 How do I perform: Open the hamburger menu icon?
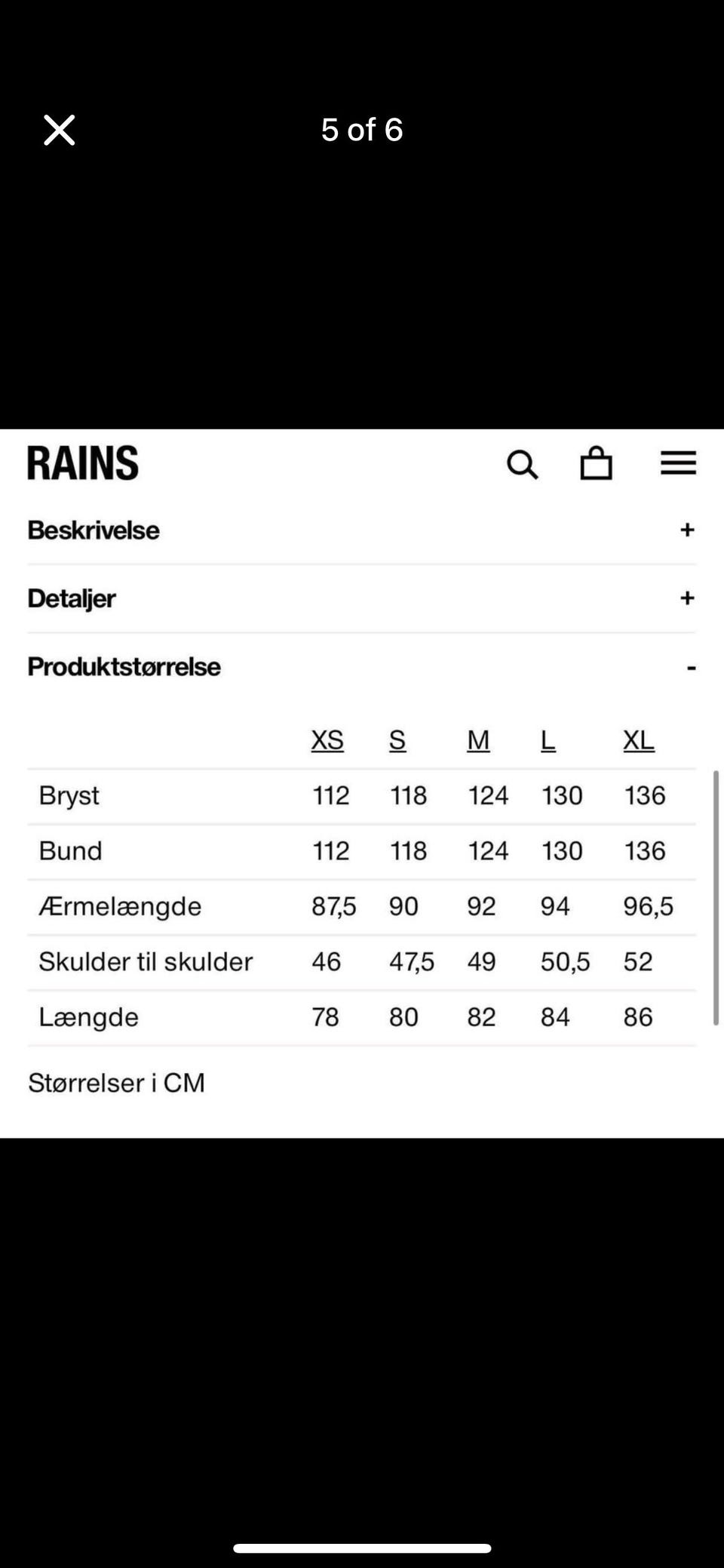pos(678,463)
